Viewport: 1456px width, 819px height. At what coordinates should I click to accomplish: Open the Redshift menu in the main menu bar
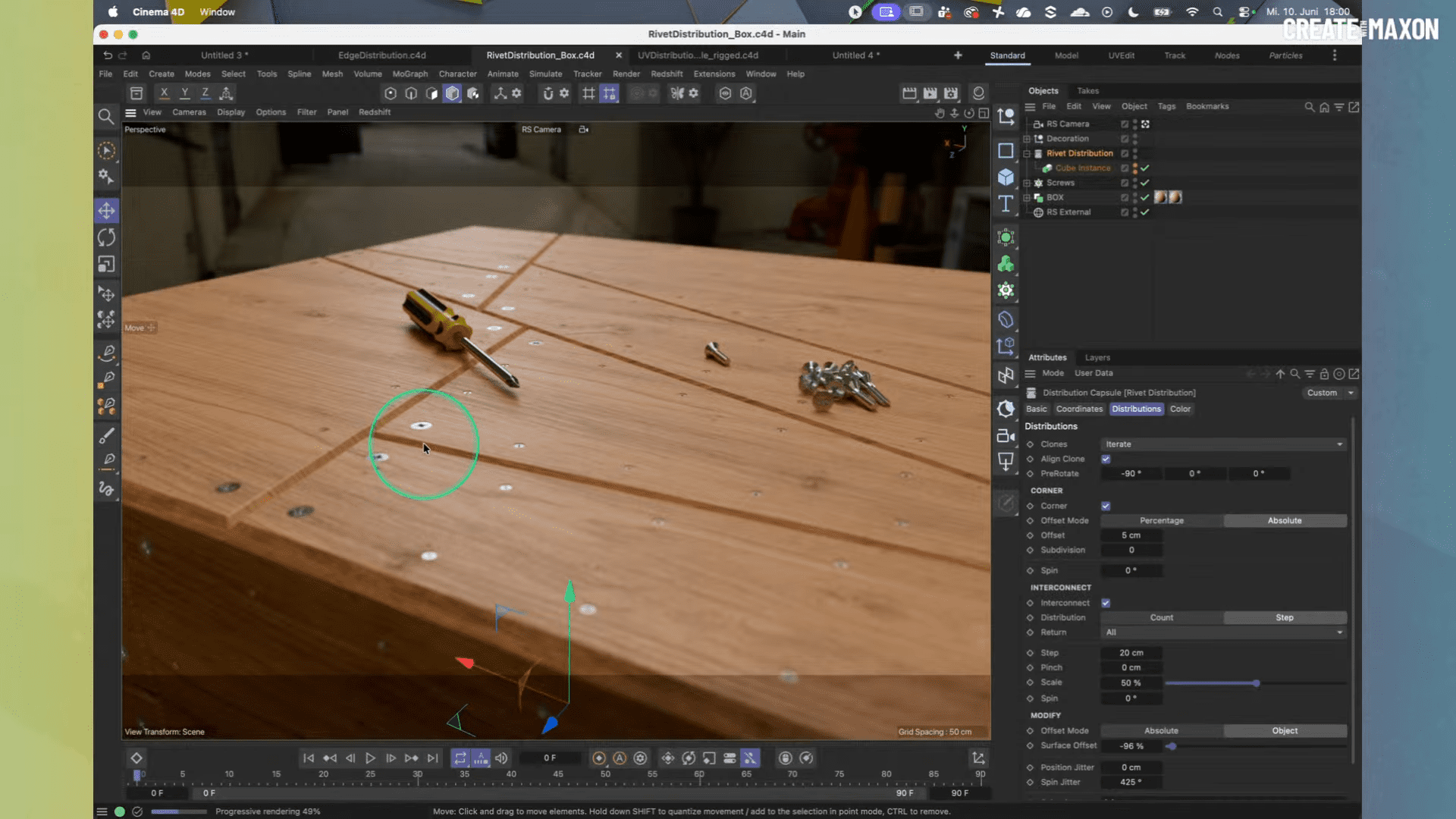click(x=667, y=74)
